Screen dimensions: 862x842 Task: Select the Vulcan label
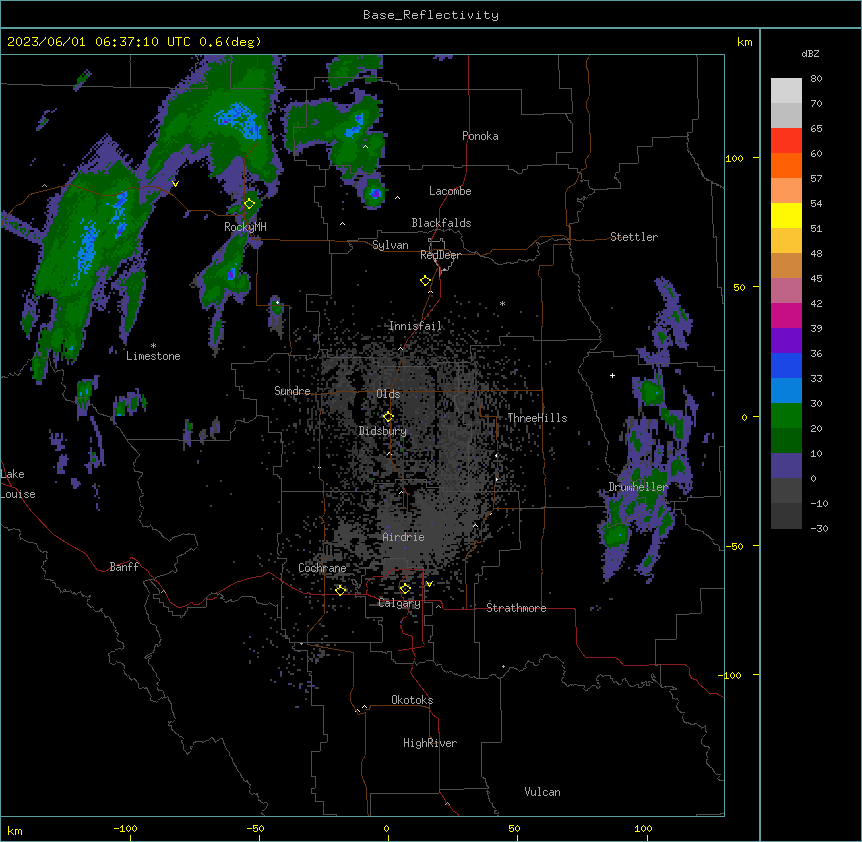click(x=543, y=792)
